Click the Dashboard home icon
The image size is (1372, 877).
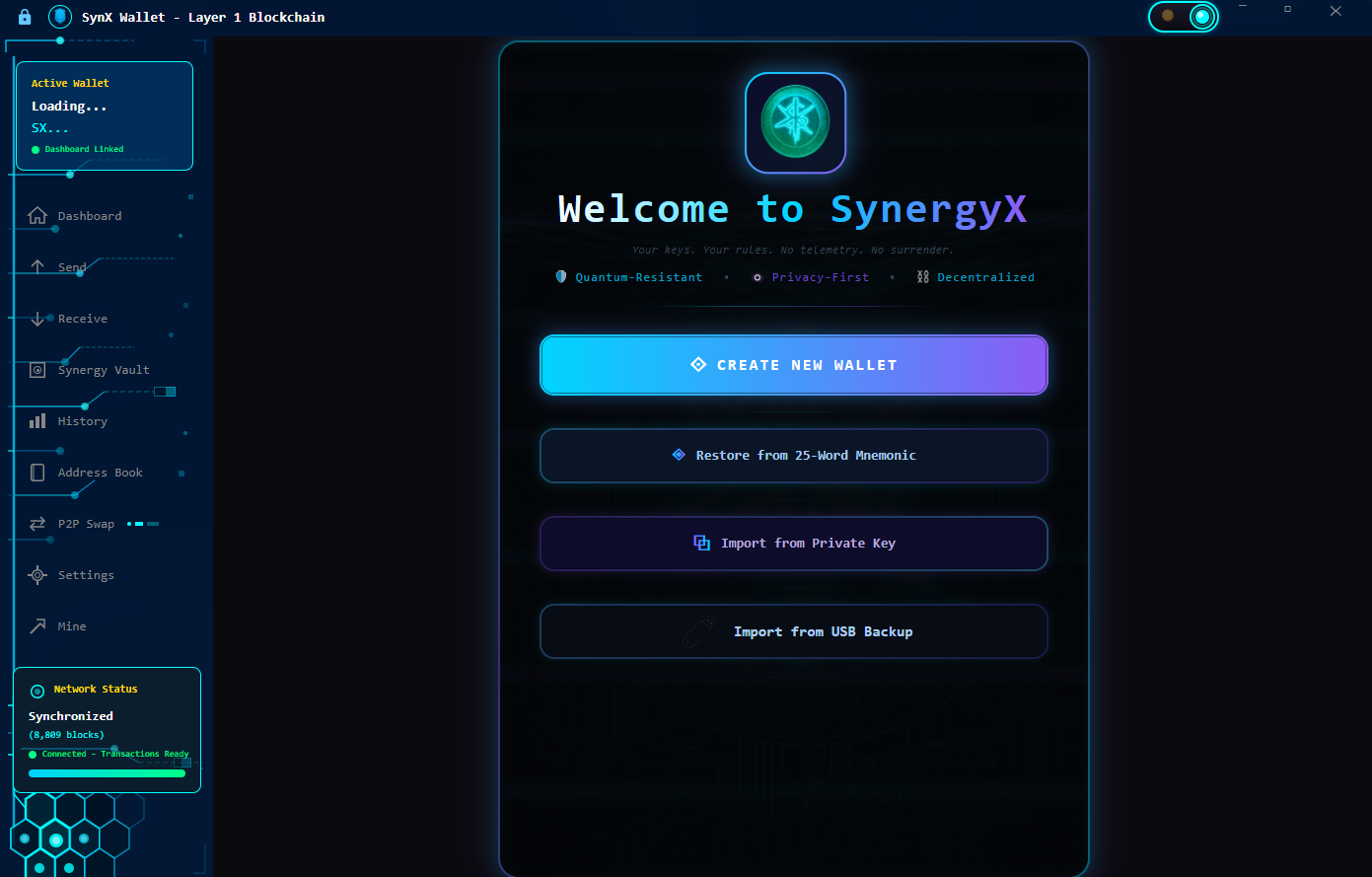pyautogui.click(x=37, y=216)
